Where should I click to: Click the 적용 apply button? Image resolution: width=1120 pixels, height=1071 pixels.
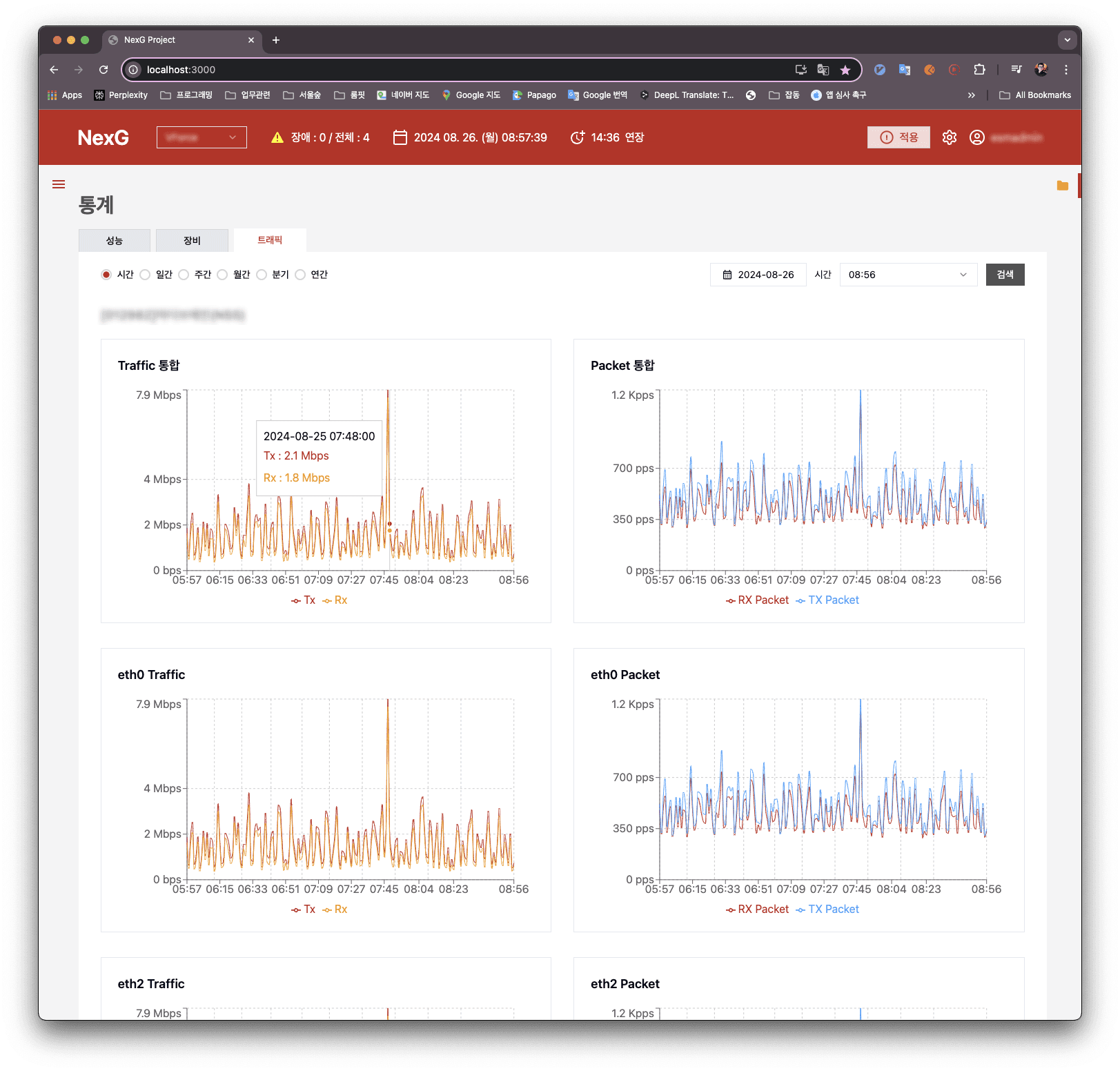pos(898,137)
